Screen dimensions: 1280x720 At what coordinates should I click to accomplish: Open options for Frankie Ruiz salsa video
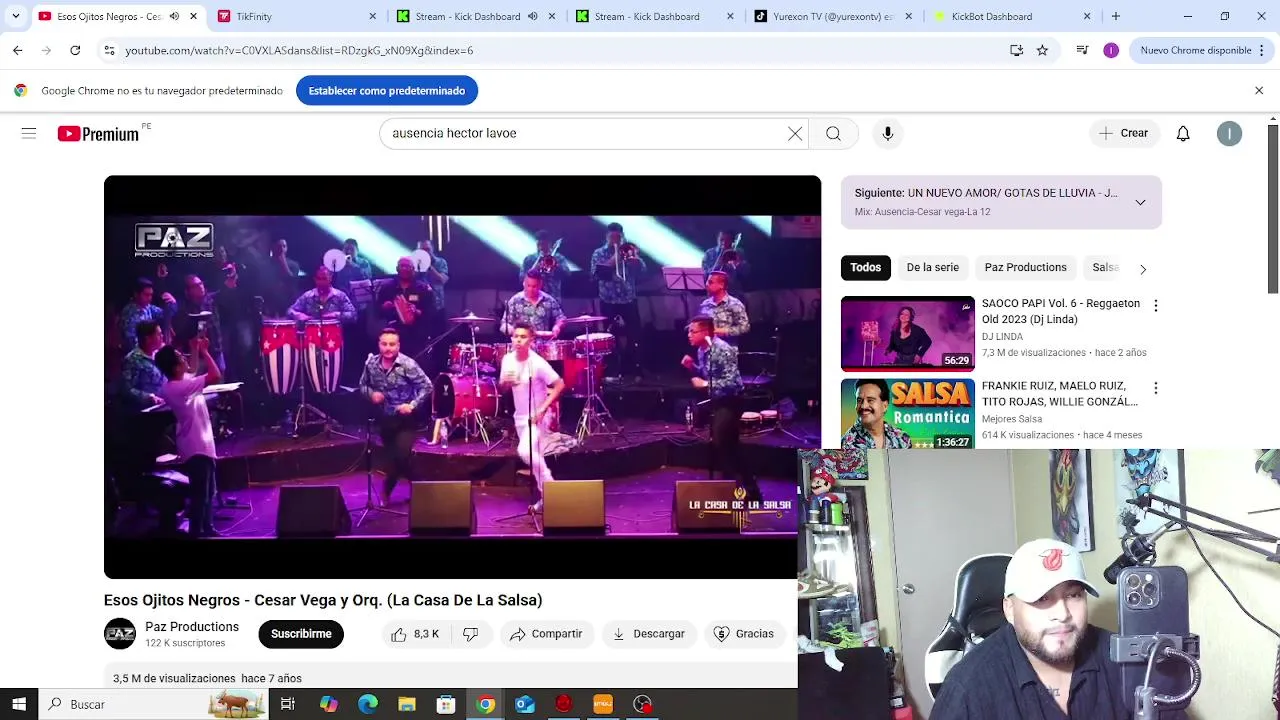coord(1156,388)
